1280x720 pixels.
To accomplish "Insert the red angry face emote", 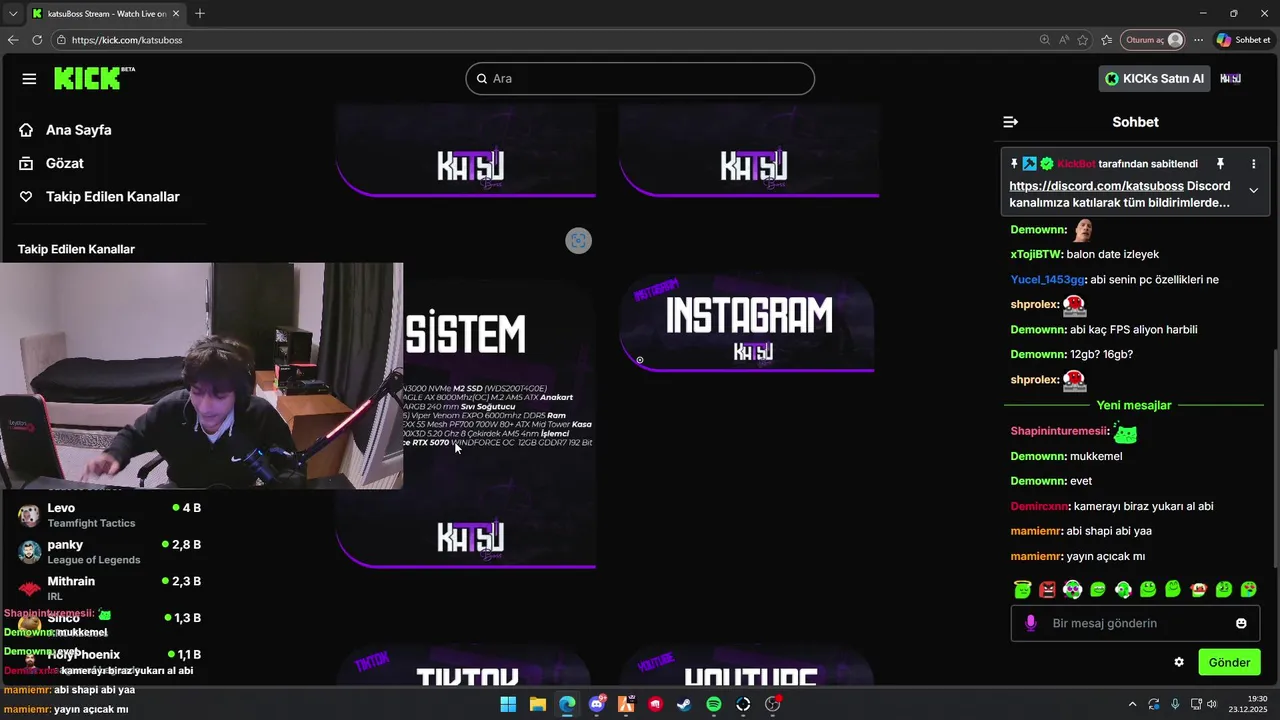I will 1047,589.
